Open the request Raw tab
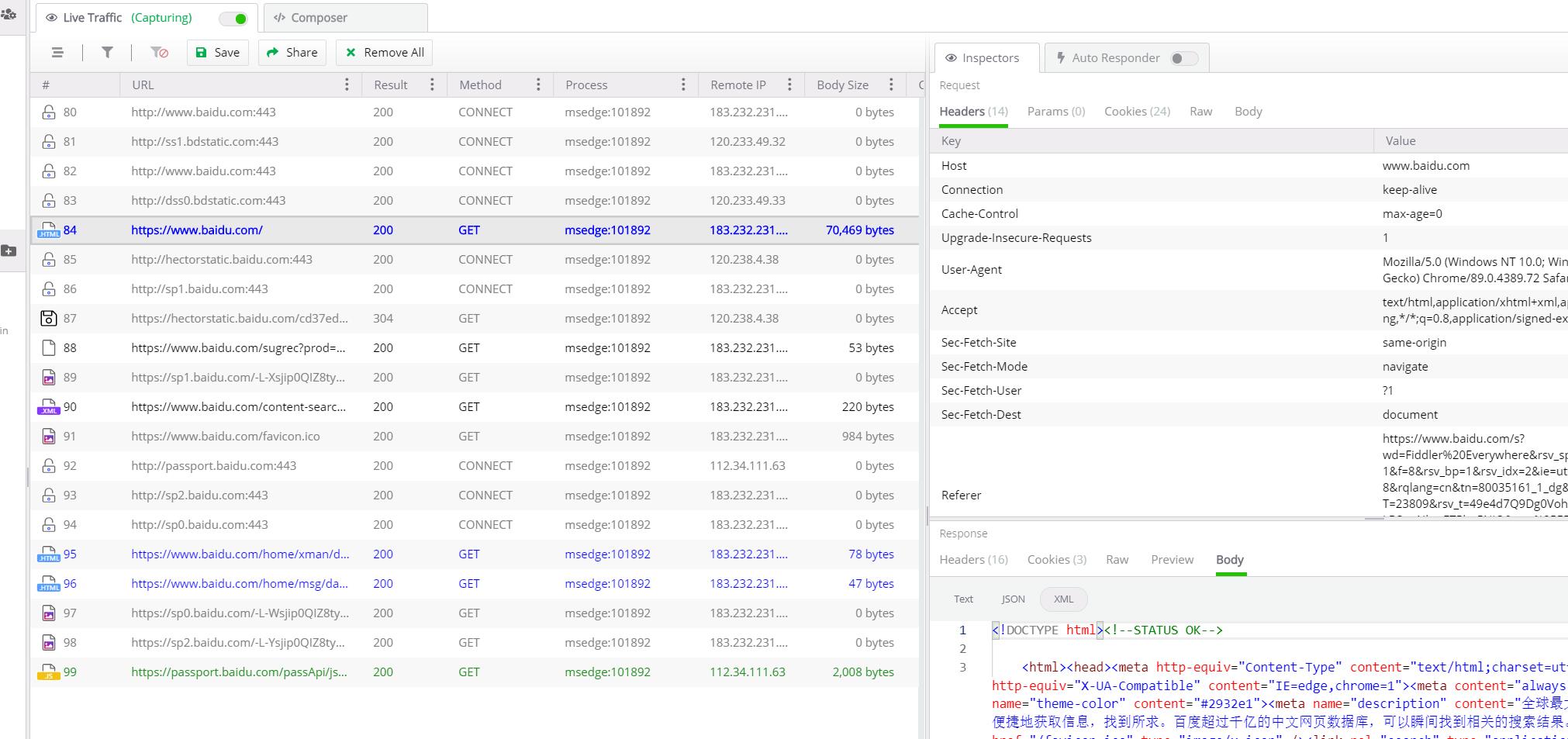This screenshot has height=739, width=1568. coord(1200,112)
